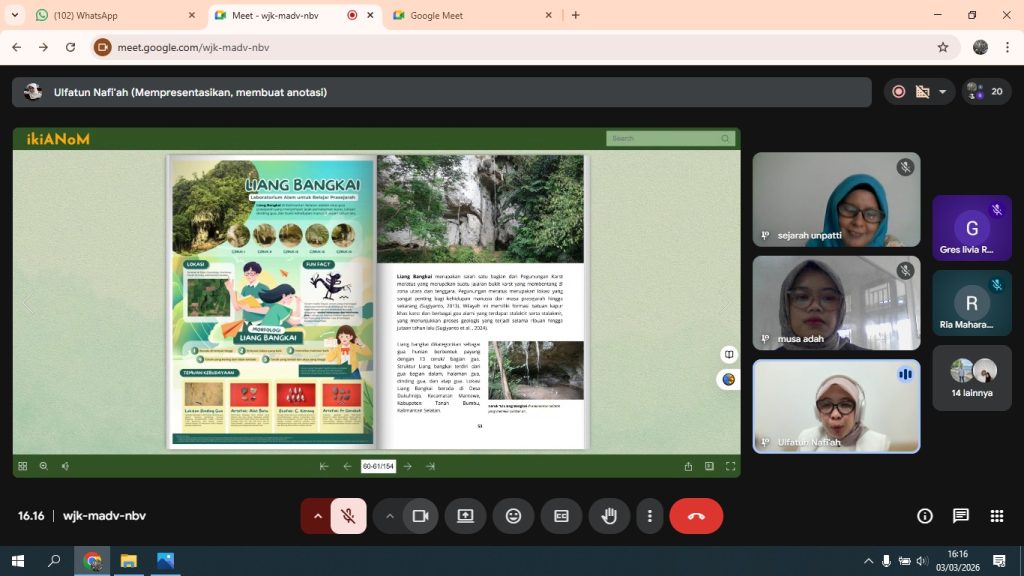Unmute the microphone in Meet
Screen dimensions: 1024x576
[x=348, y=516]
